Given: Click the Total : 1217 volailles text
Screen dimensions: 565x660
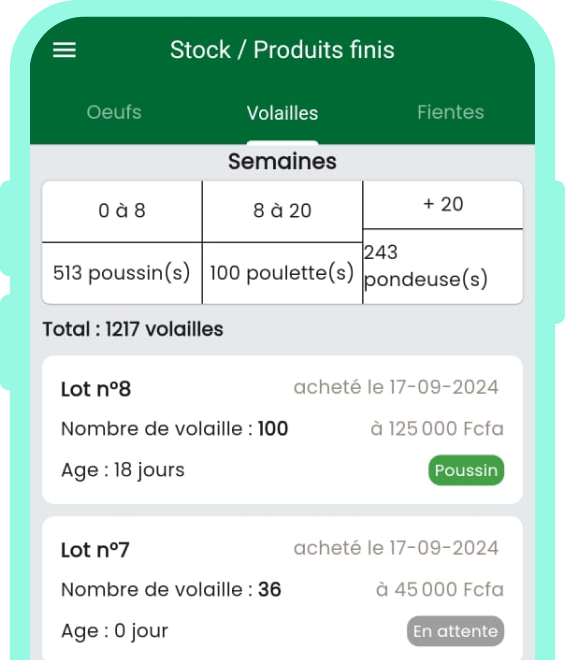Looking at the screenshot, I should (133, 329).
